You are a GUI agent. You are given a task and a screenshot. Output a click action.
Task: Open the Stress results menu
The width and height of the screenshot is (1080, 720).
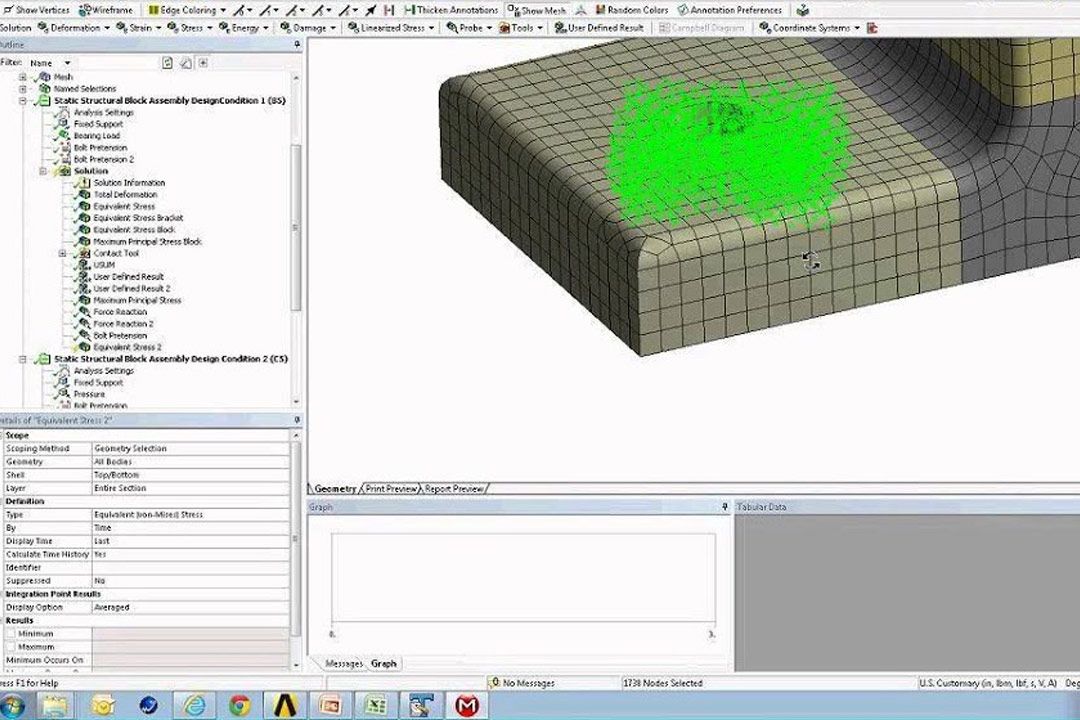pyautogui.click(x=190, y=28)
